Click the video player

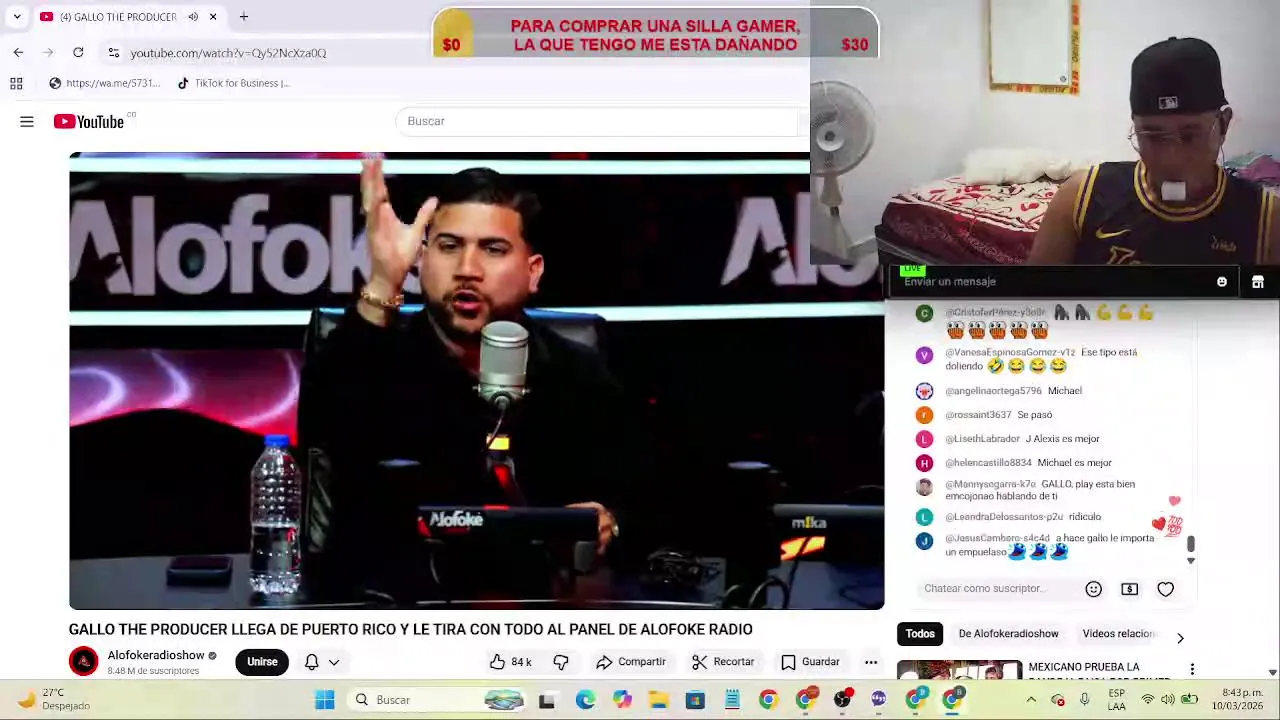tap(476, 381)
